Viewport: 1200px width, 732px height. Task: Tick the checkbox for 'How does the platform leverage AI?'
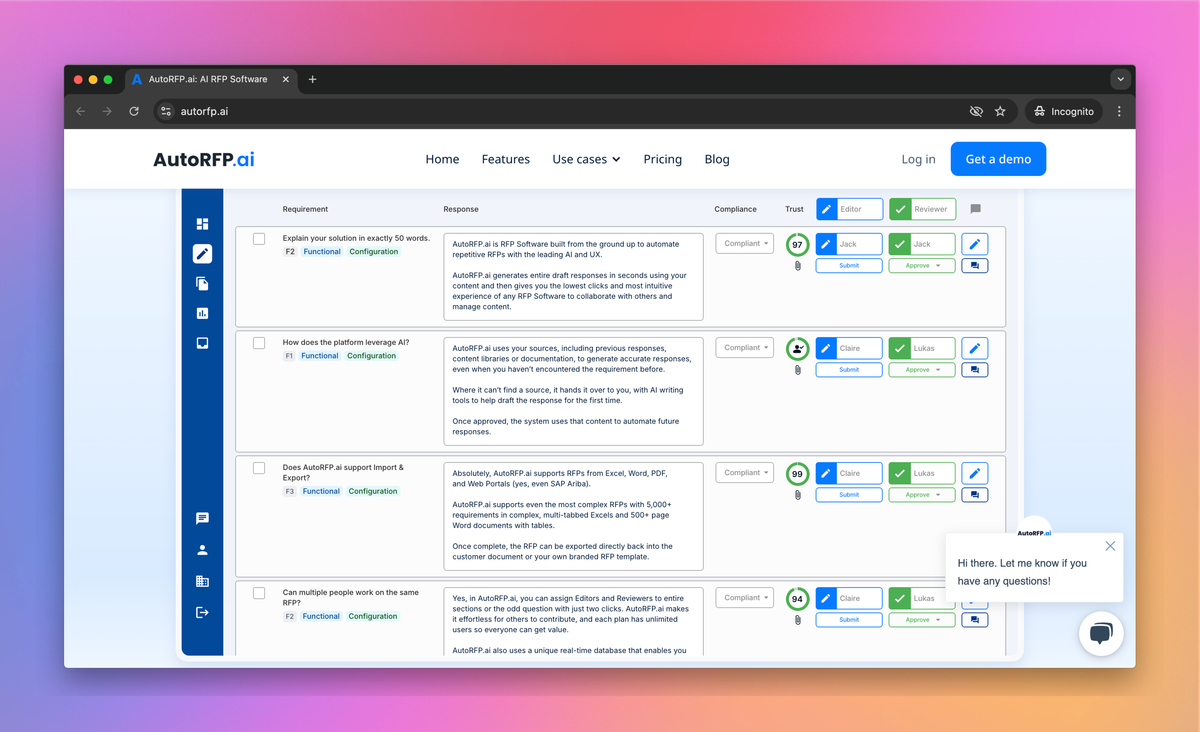pos(259,343)
